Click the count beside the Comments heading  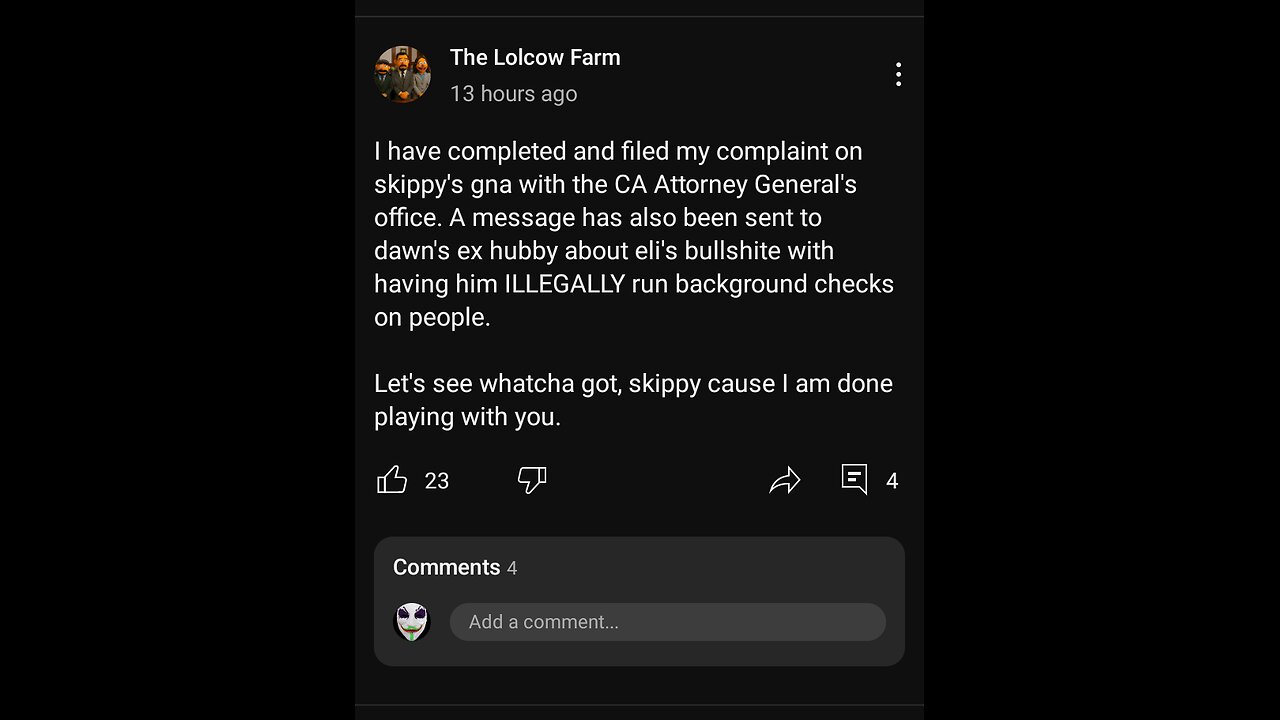512,568
